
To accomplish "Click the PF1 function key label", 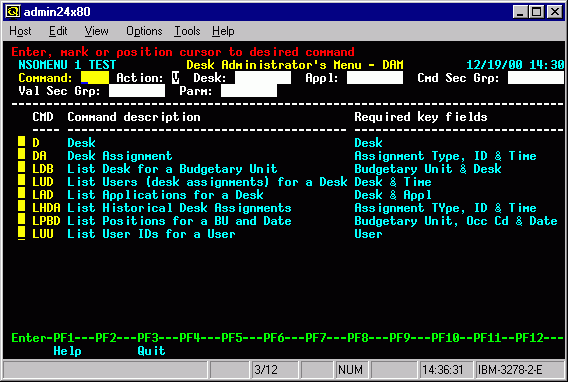I will point(64,338).
